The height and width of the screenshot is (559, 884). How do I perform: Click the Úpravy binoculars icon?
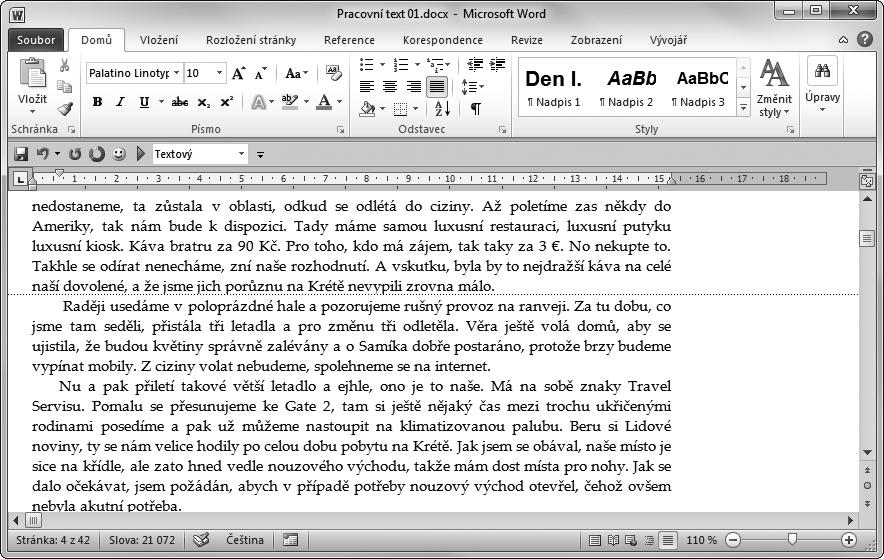[822, 70]
